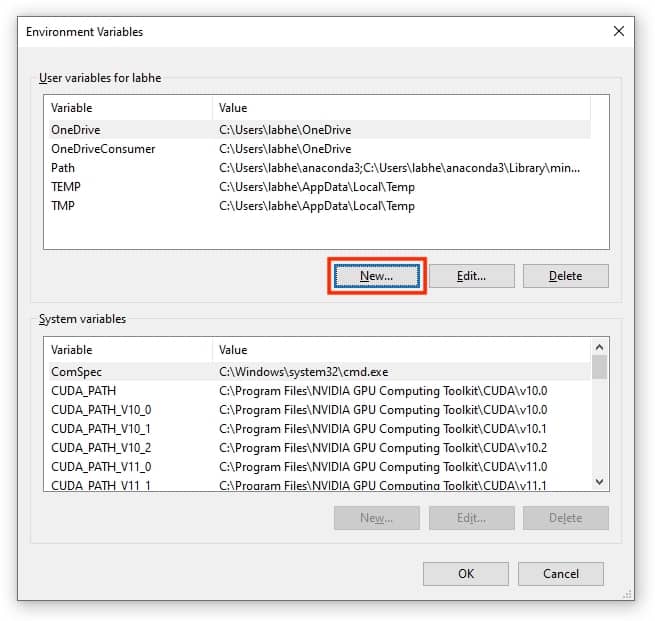
Task: Click the CUDA\v11.0 value cell
Action: [x=383, y=466]
